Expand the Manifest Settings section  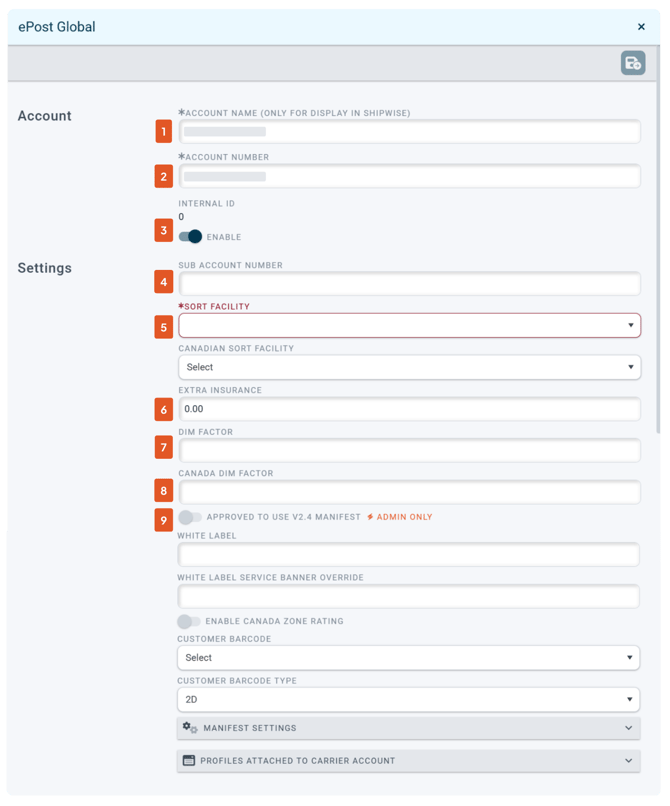pyautogui.click(x=408, y=728)
